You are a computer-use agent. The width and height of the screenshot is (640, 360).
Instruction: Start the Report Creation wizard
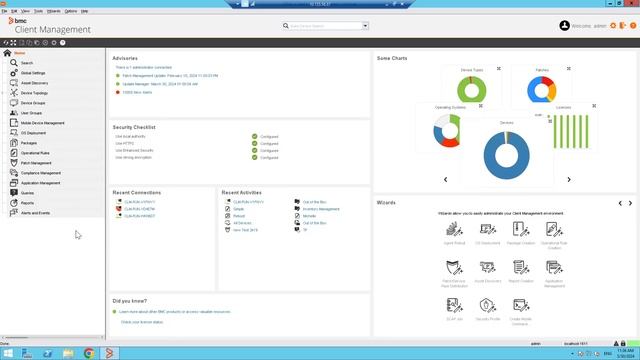521,268
